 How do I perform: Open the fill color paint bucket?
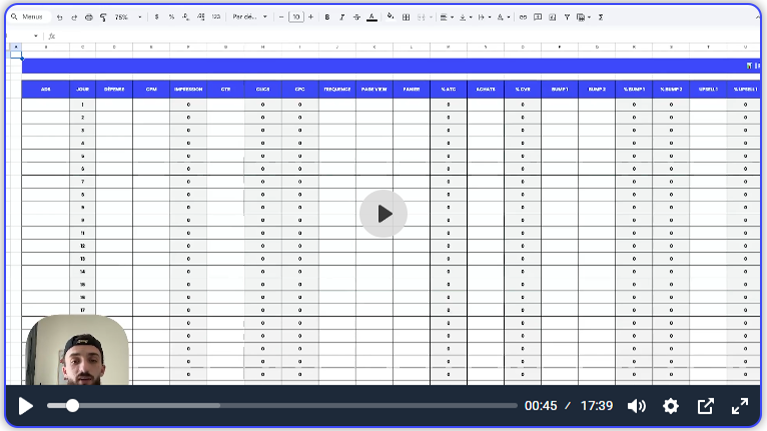(x=390, y=17)
